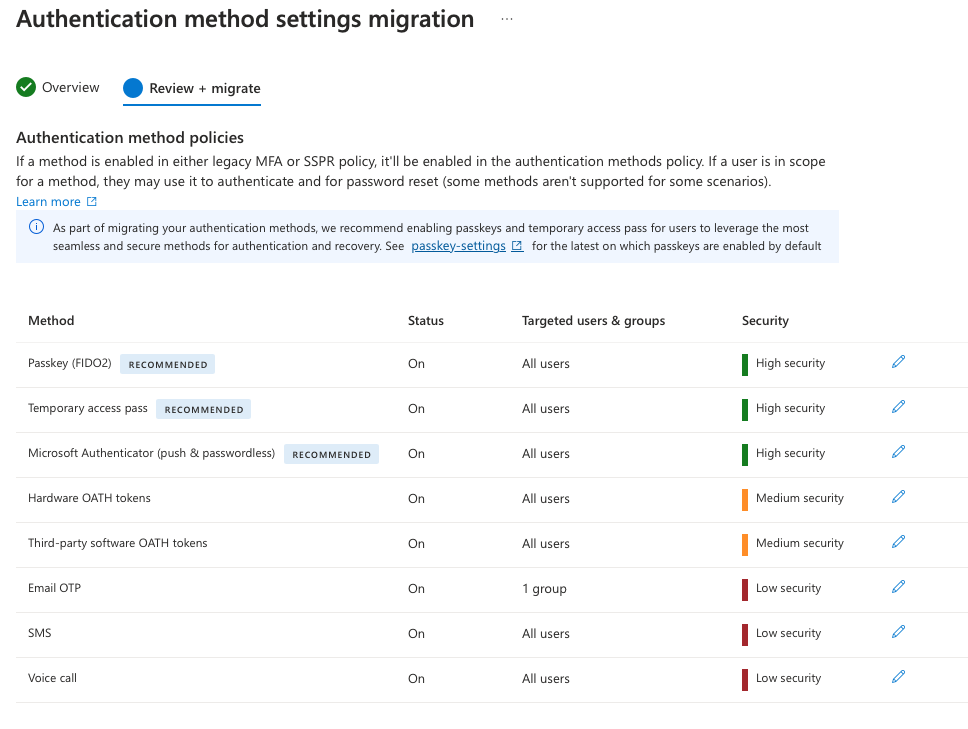Click All users value for Hardware OATH tokens

coord(546,499)
